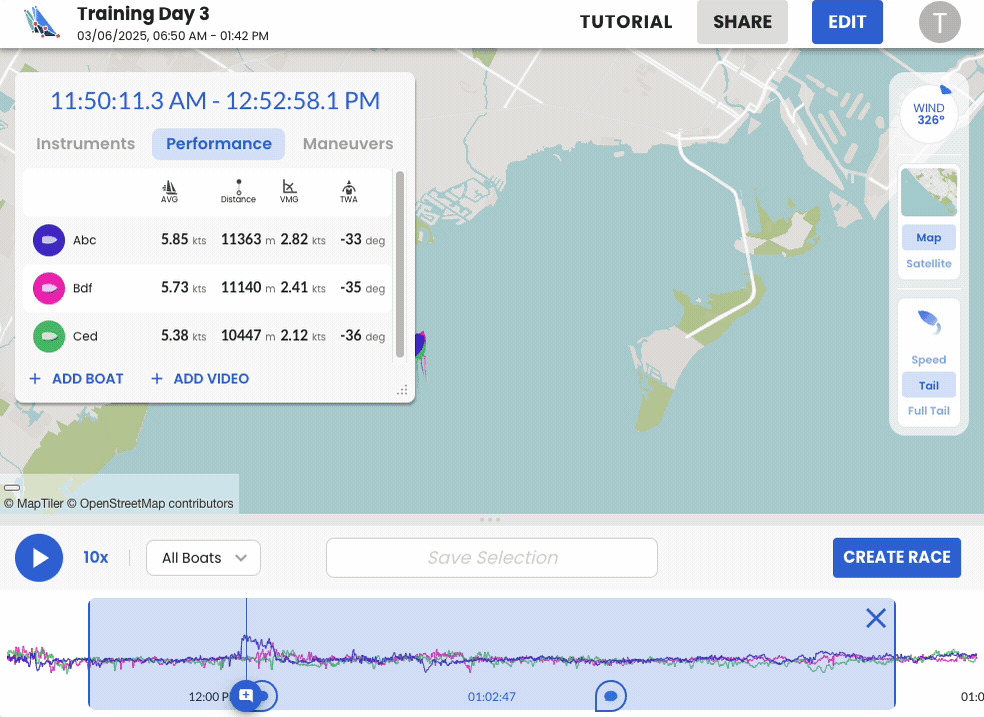Click the green Ced boat icon
This screenshot has height=717, width=984.
tap(48, 337)
